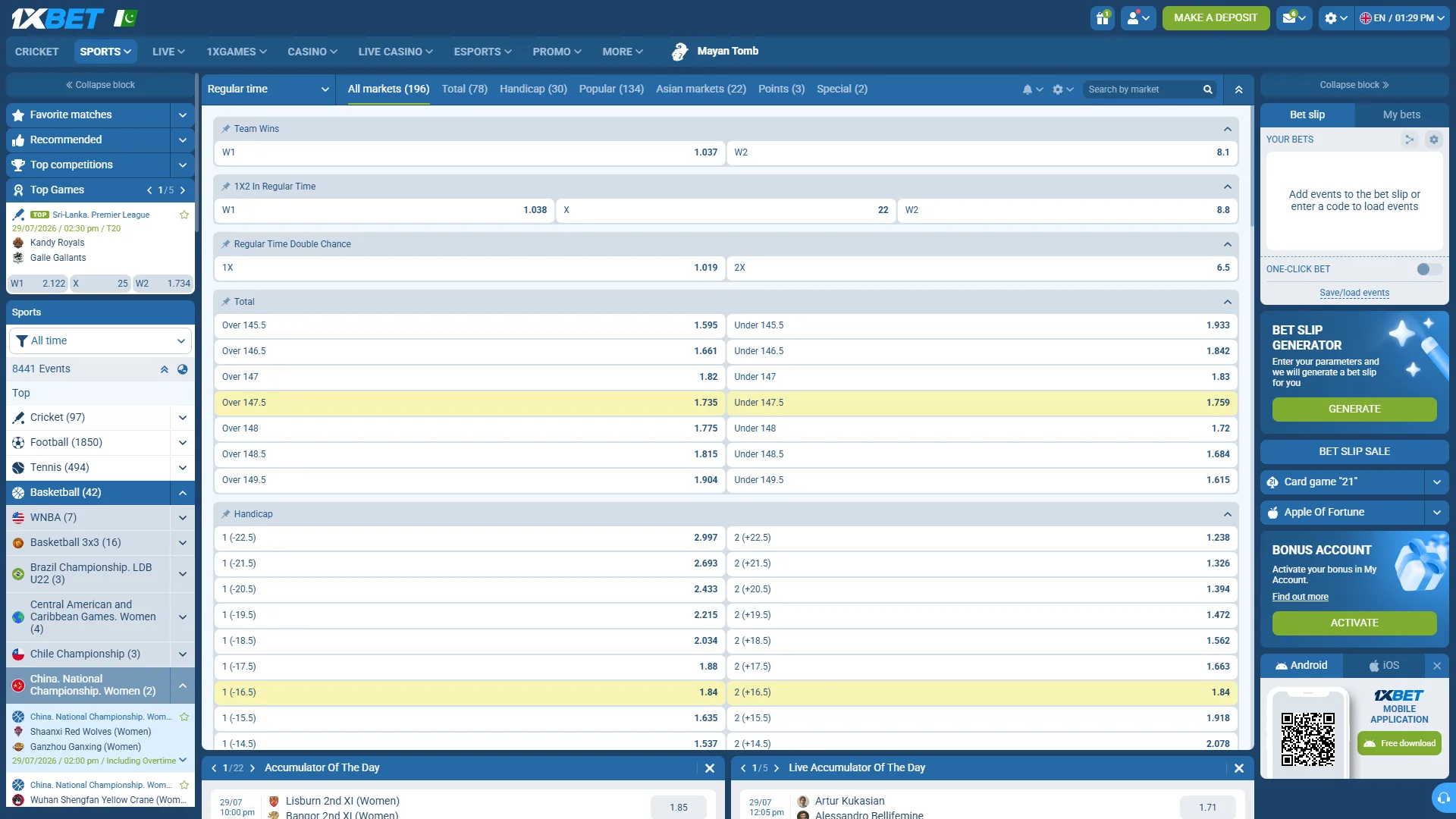Collapse the Basketball (42) list
This screenshot has width=1456, height=819.
tap(182, 493)
